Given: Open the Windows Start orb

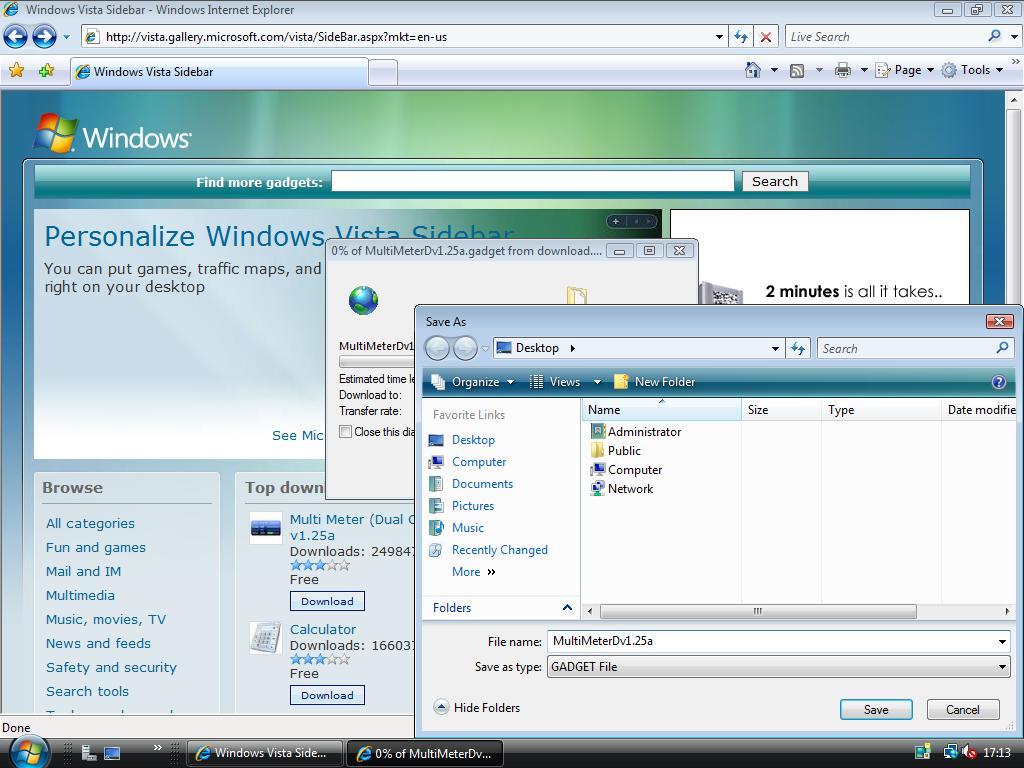Looking at the screenshot, I should pyautogui.click(x=29, y=752).
